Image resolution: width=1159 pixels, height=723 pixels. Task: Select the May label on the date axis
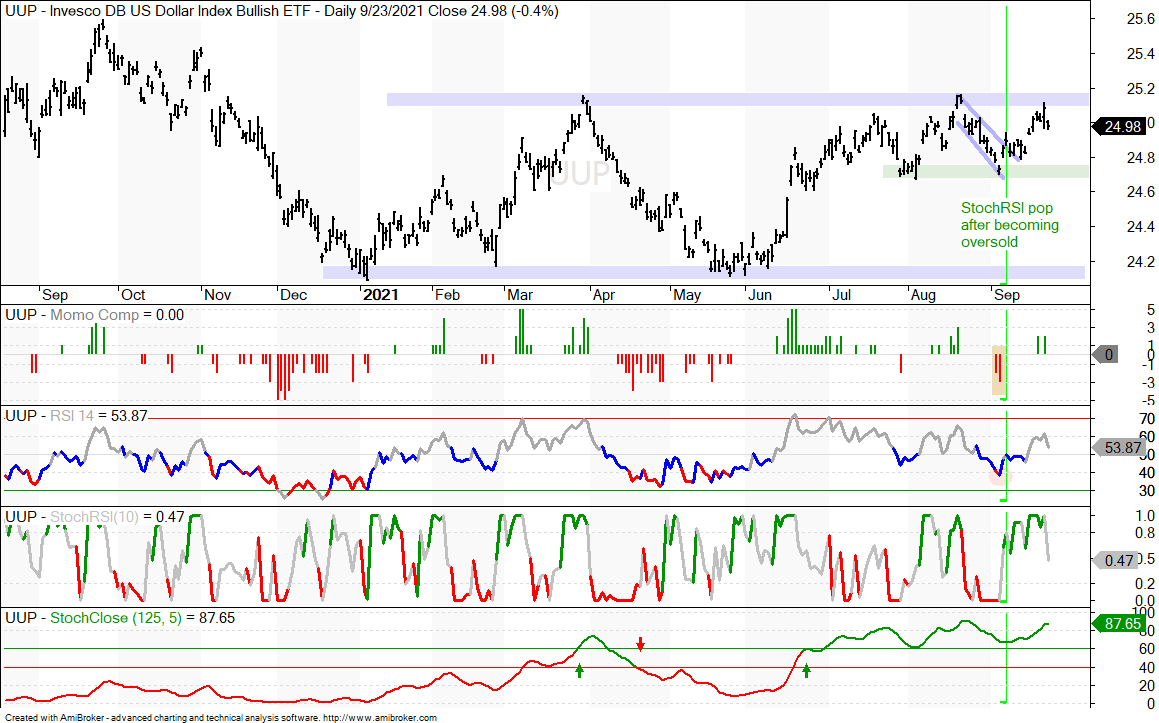[x=687, y=295]
